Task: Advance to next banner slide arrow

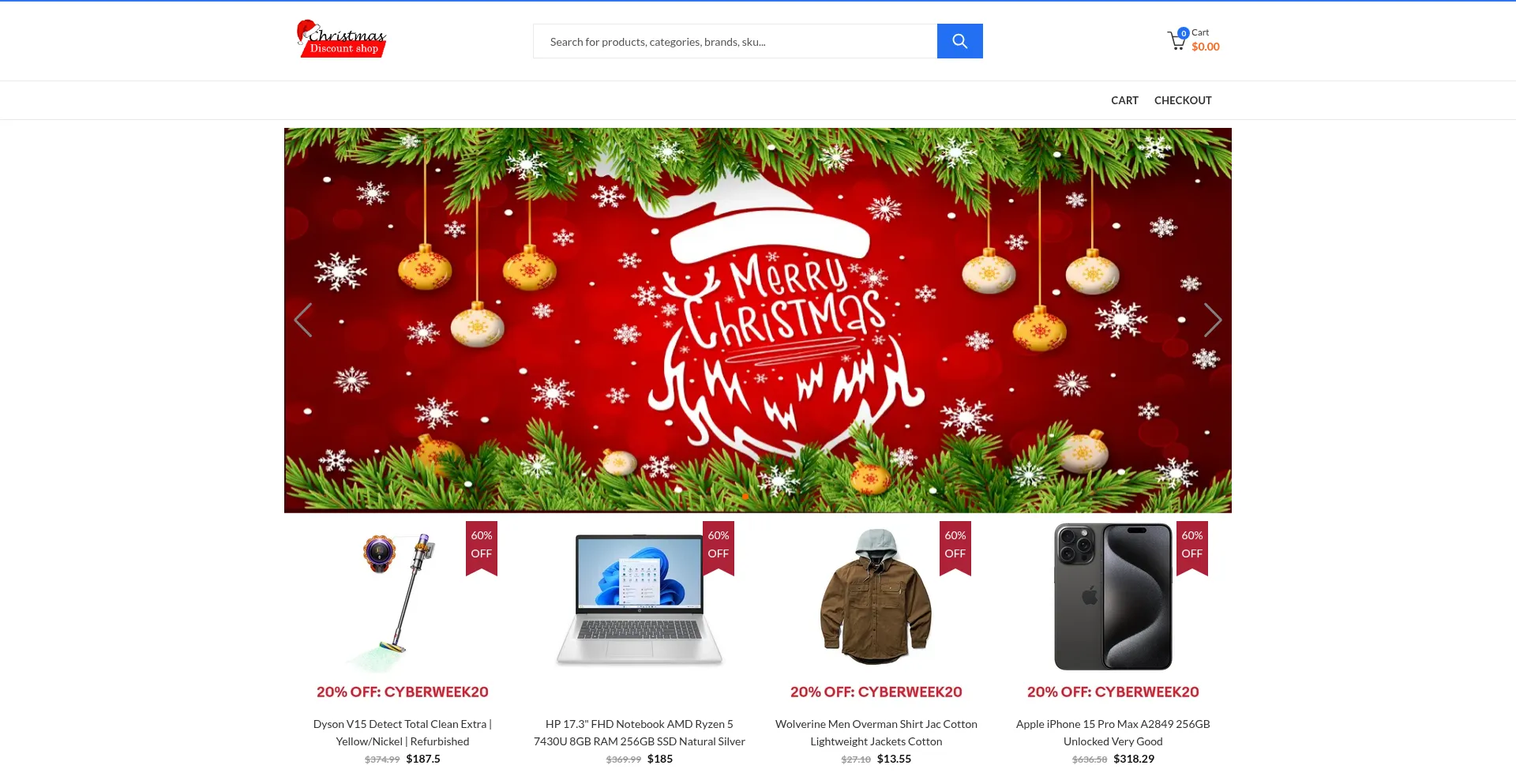Action: (1213, 320)
